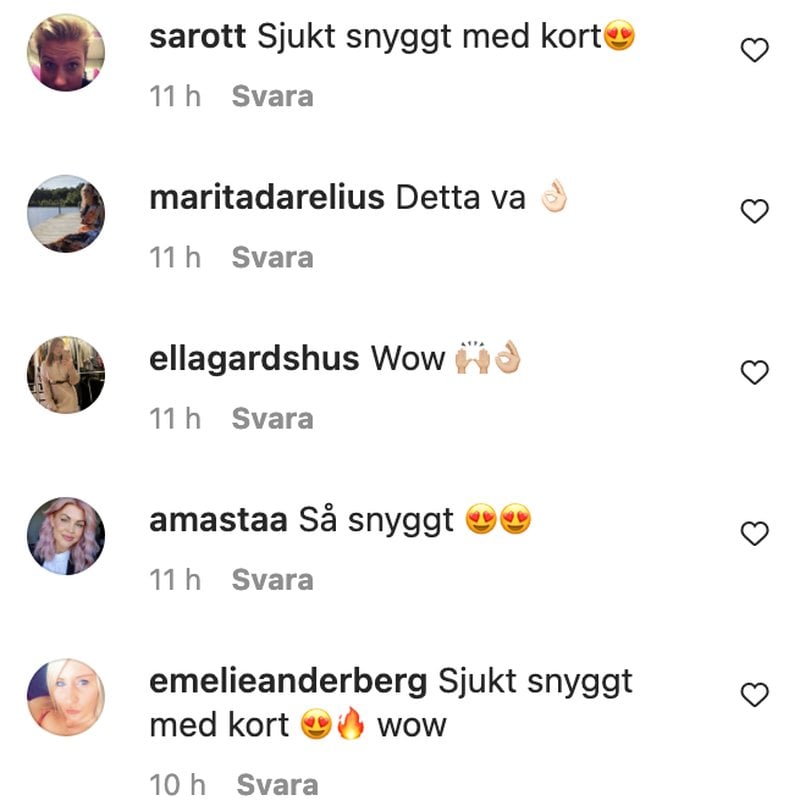
Task: Tap the heart beside emelieanderberg's comment
Action: click(x=754, y=694)
